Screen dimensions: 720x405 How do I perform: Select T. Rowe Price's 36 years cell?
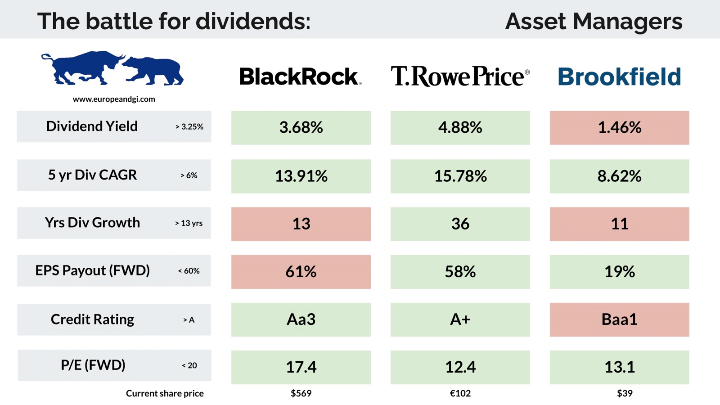[x=460, y=223]
